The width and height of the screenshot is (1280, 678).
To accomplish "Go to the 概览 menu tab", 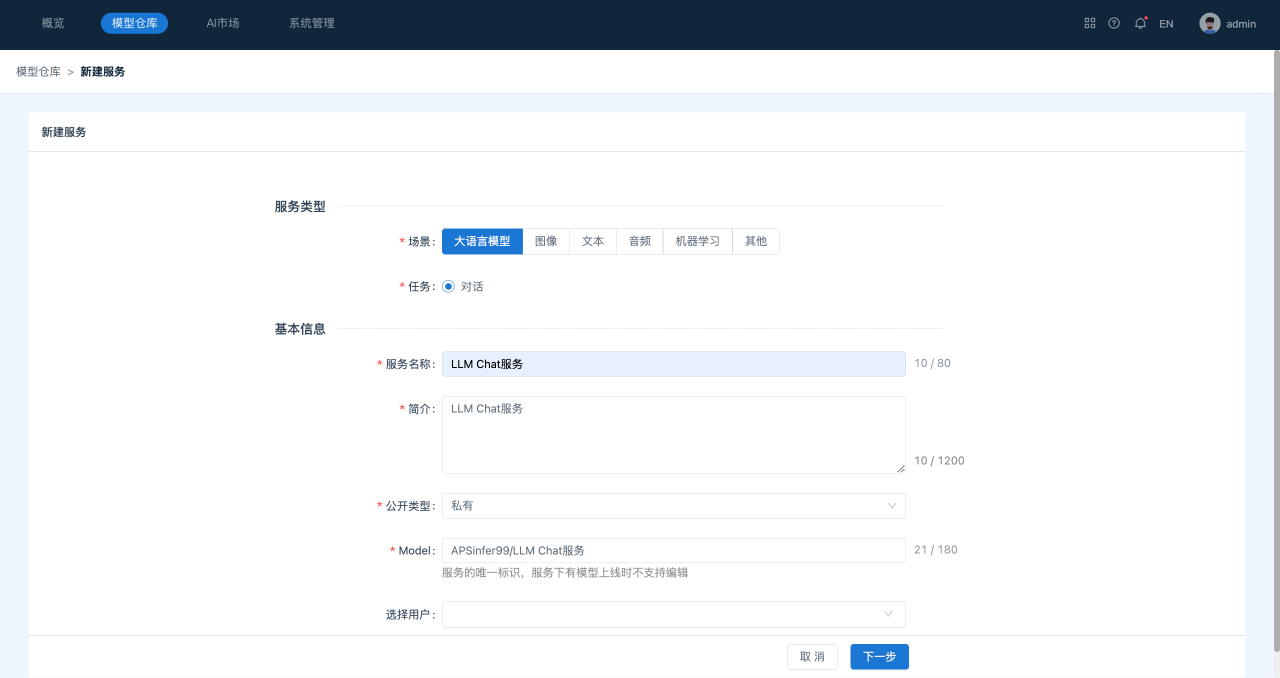I will [x=53, y=23].
